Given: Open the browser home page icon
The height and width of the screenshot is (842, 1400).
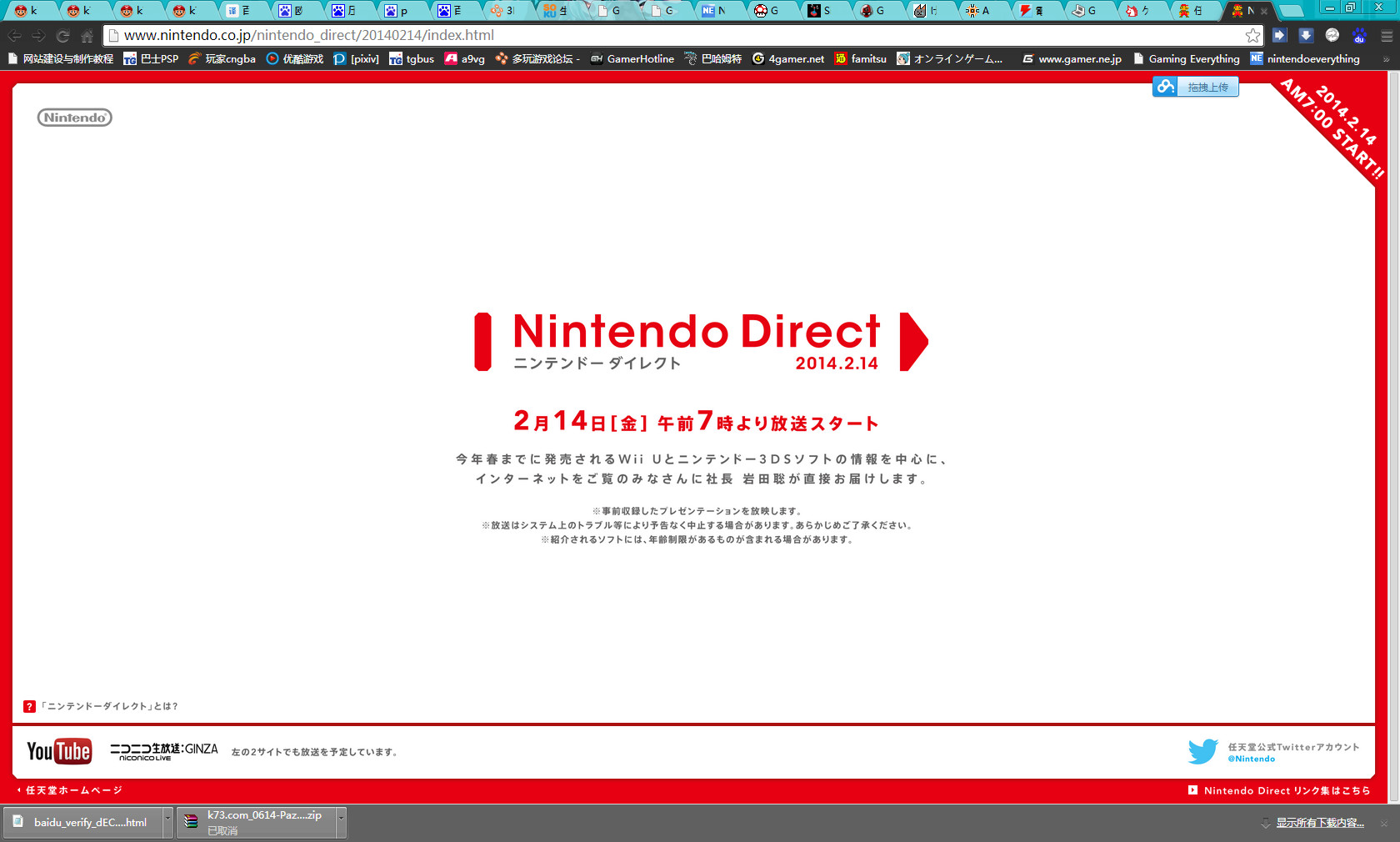Looking at the screenshot, I should (x=87, y=36).
